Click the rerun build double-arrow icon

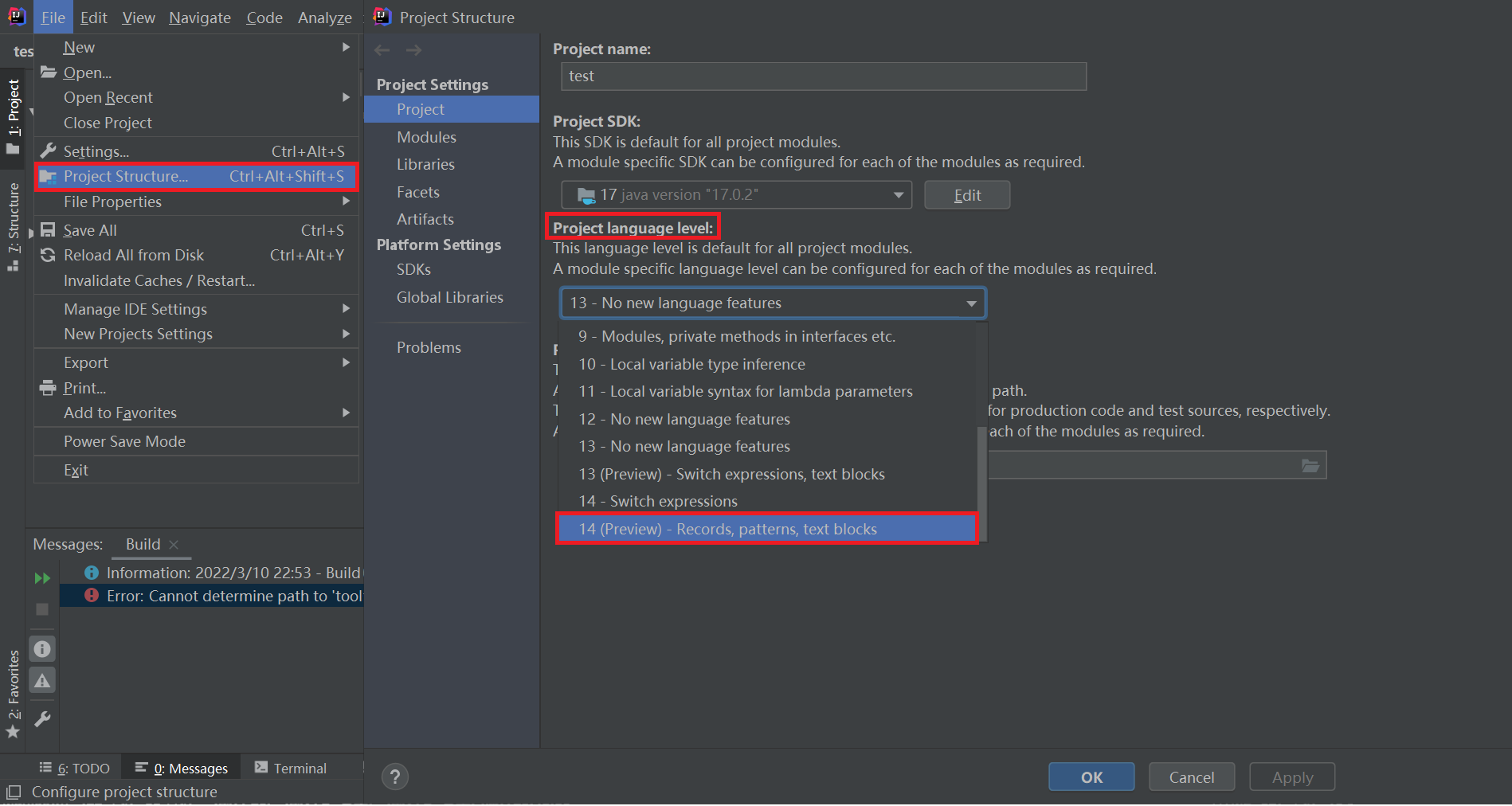(42, 577)
